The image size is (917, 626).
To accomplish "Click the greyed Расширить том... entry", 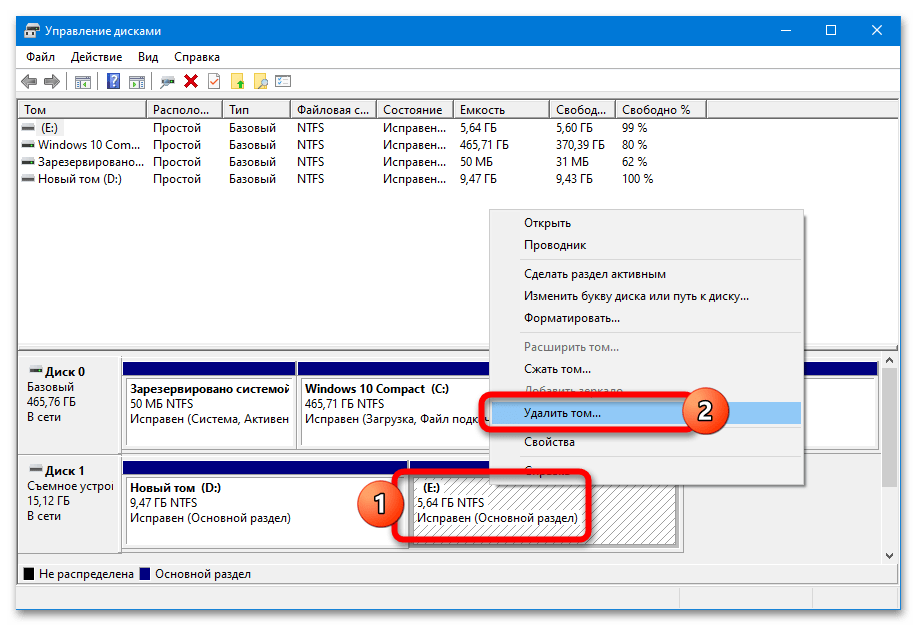I will click(x=646, y=347).
